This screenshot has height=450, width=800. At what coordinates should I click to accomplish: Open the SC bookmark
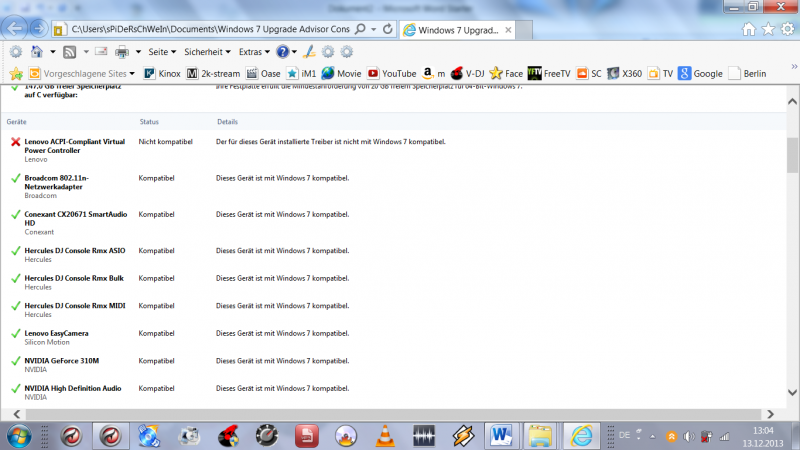589,73
